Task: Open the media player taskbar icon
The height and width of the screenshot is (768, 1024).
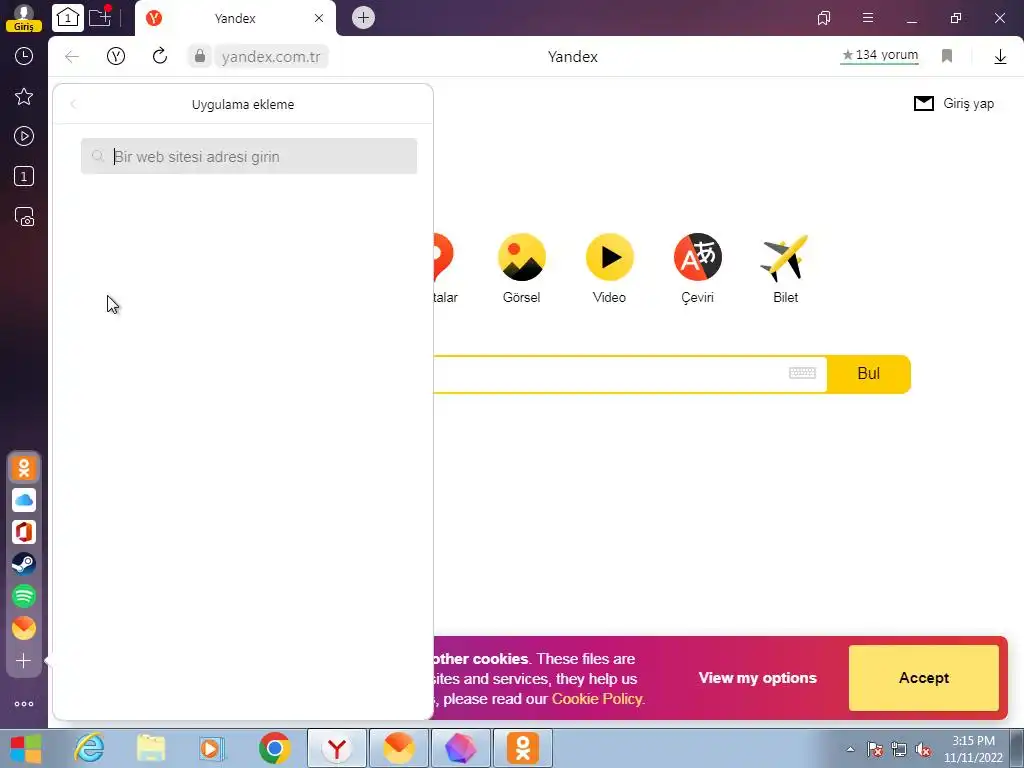Action: tap(212, 748)
